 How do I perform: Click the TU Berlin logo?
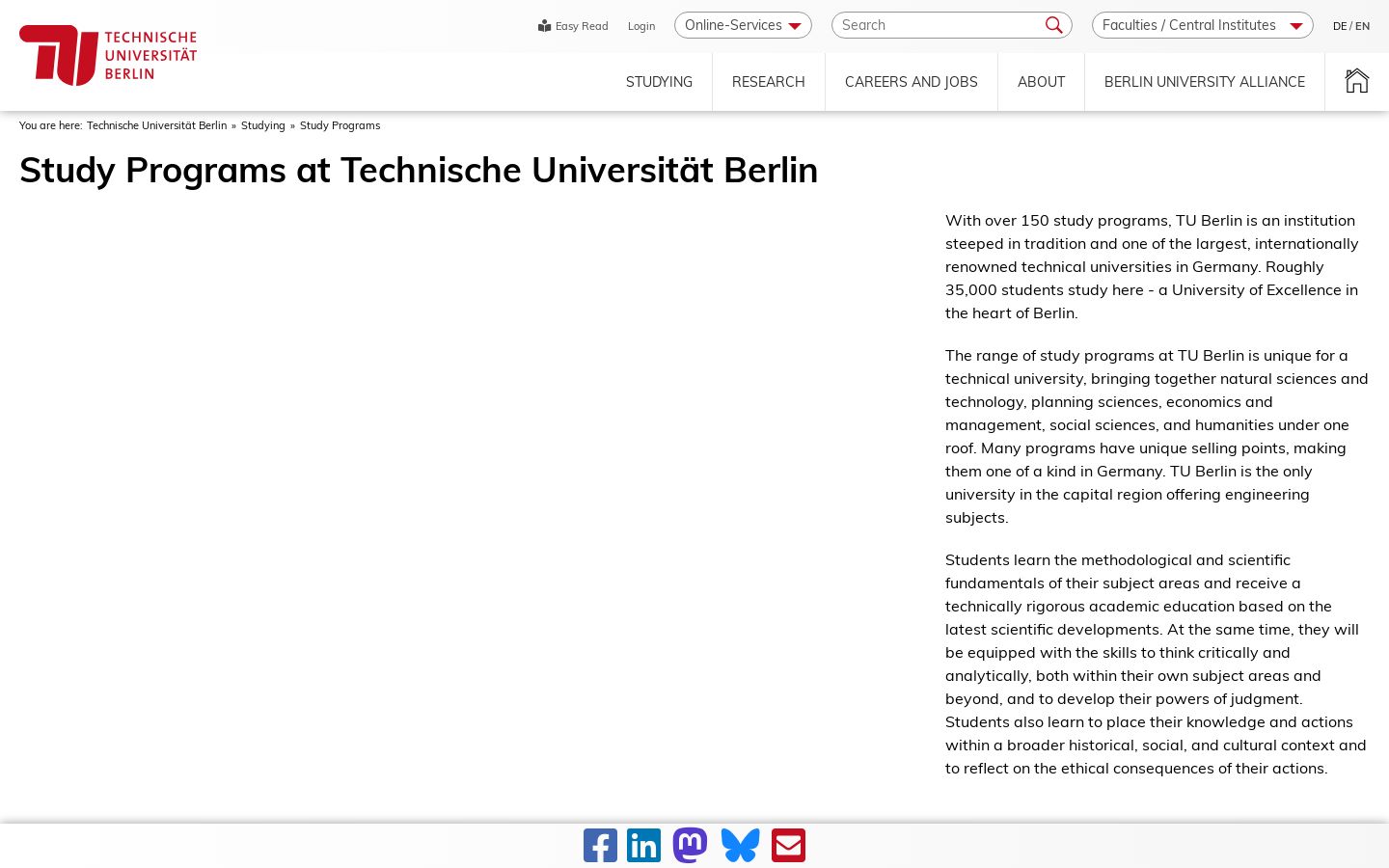coord(108,55)
